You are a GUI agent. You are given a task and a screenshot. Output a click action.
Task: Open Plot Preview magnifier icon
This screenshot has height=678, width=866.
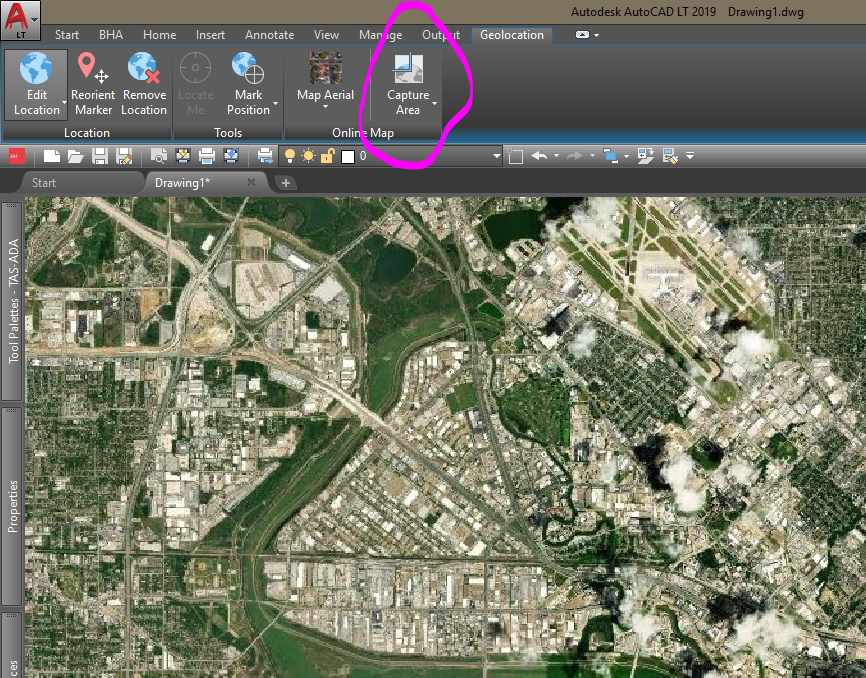tap(159, 156)
